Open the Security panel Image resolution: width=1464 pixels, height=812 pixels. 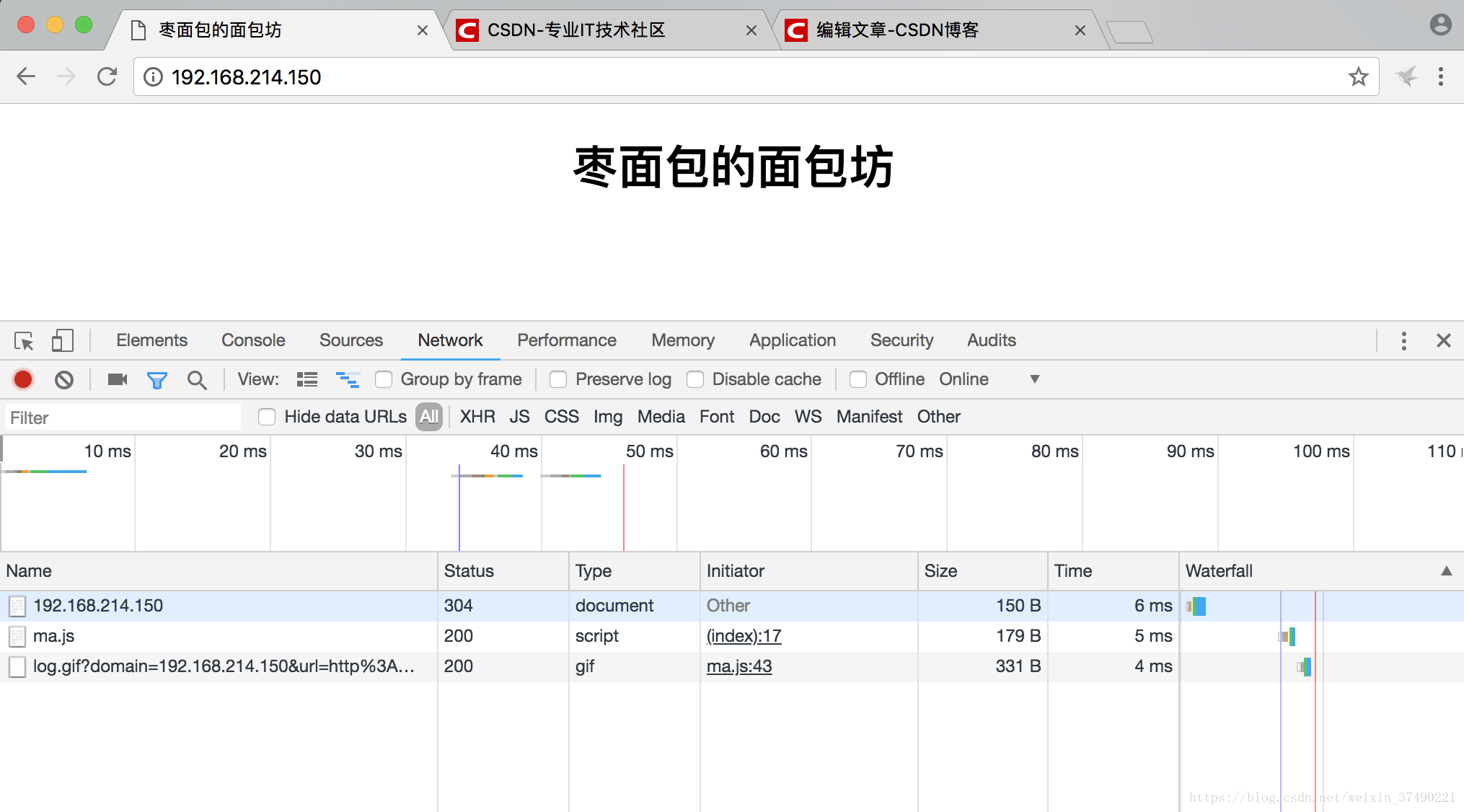pyautogui.click(x=901, y=340)
